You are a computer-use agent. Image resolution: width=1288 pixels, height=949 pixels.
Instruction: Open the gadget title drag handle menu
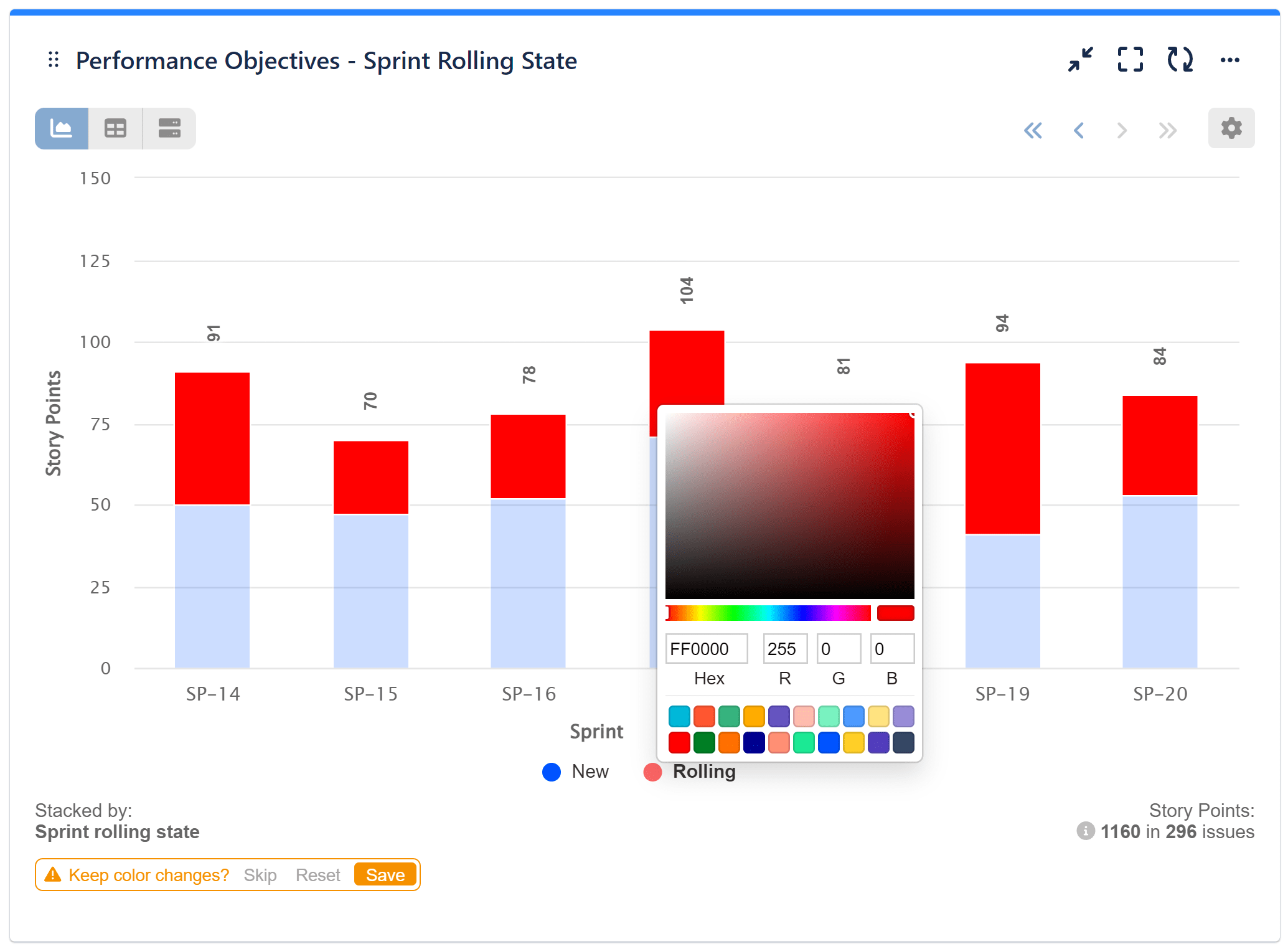tap(53, 59)
